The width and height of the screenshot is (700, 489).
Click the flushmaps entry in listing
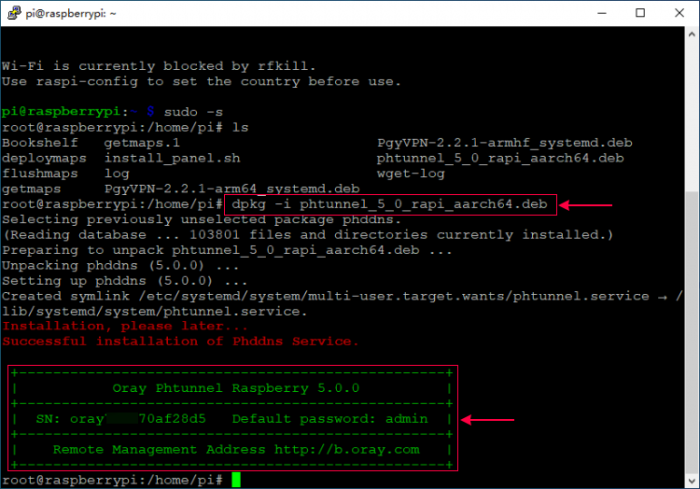point(40,173)
